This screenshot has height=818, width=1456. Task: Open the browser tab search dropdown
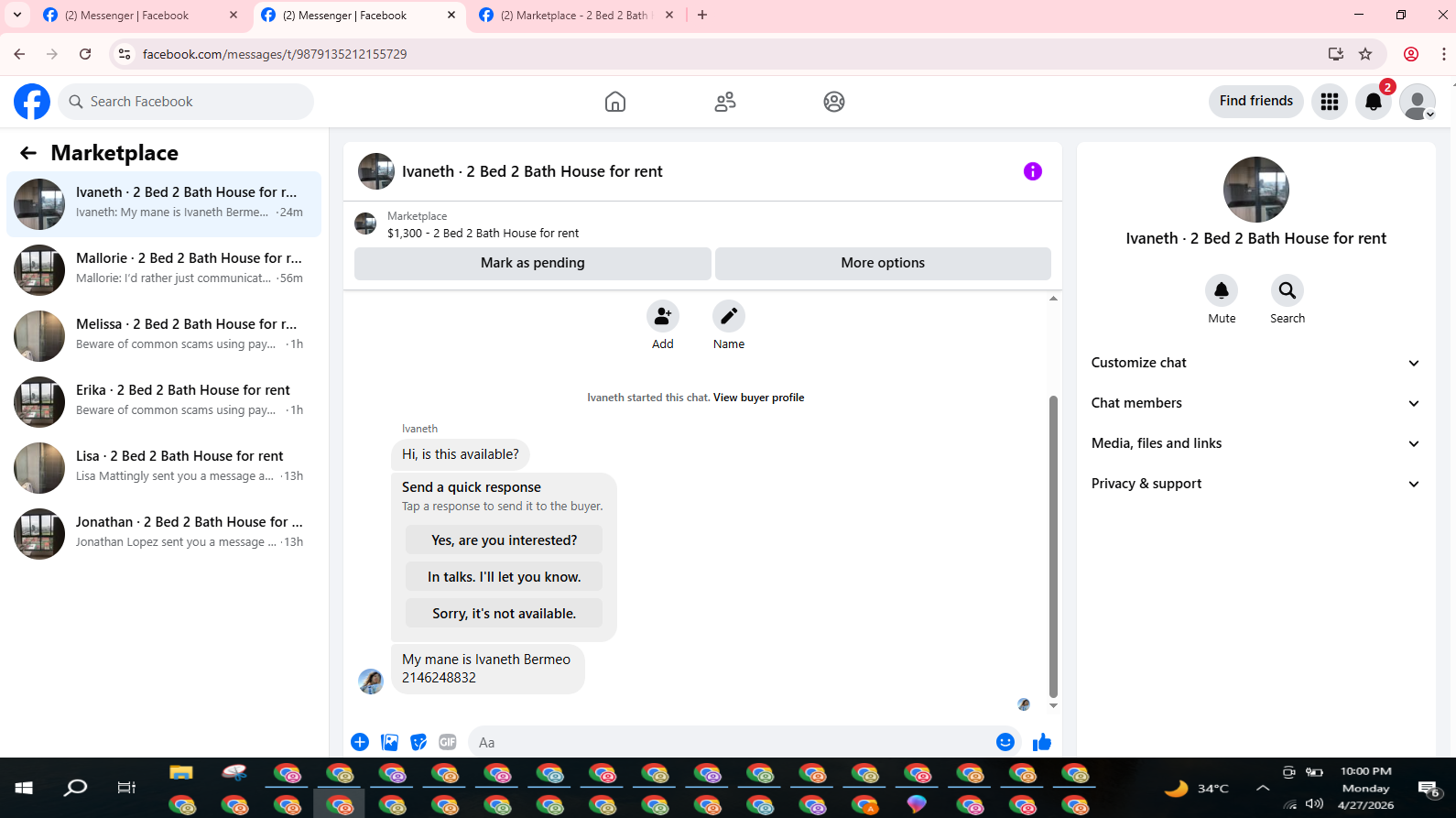point(16,15)
